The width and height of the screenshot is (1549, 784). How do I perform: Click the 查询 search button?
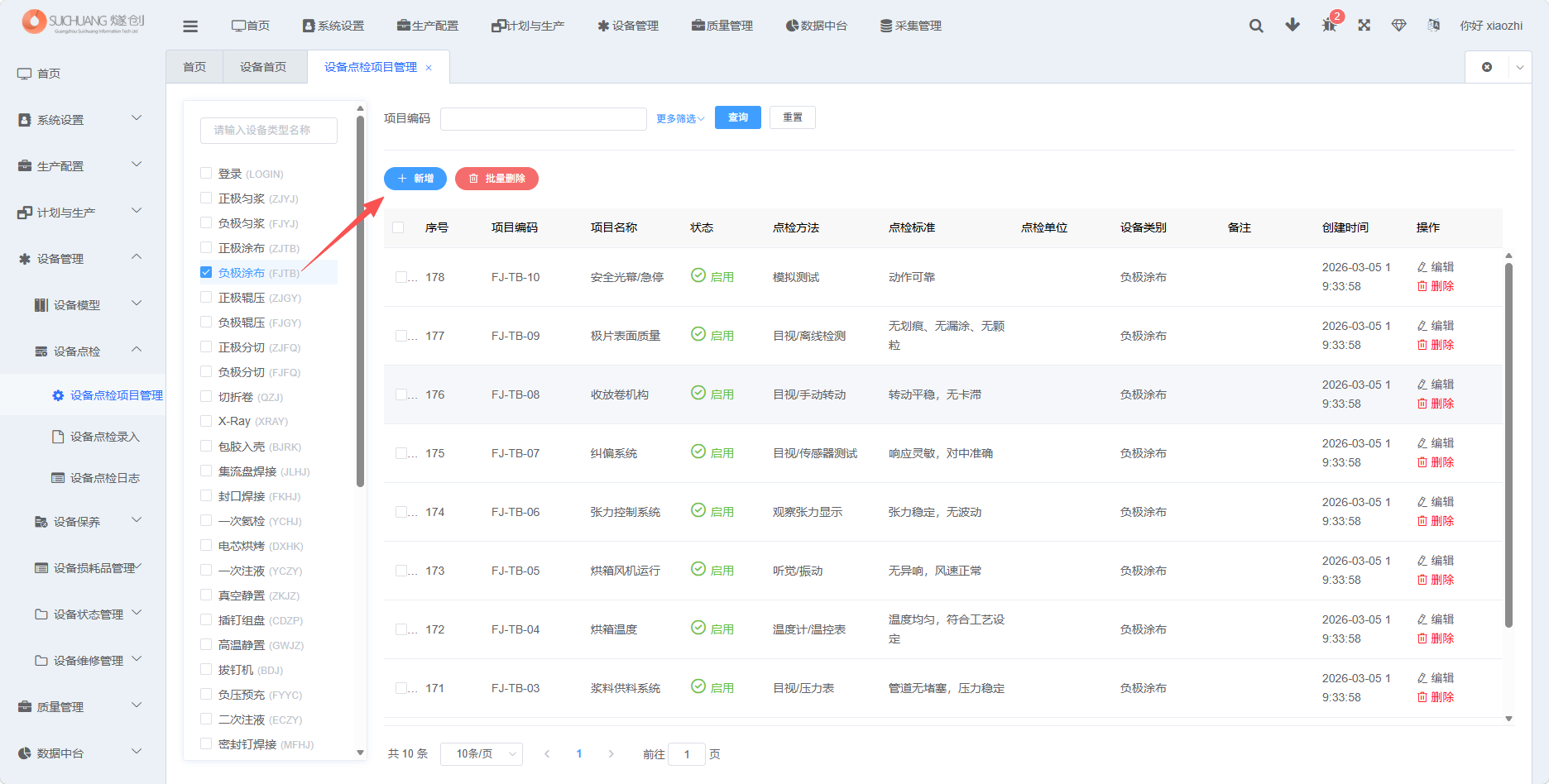[x=738, y=117]
